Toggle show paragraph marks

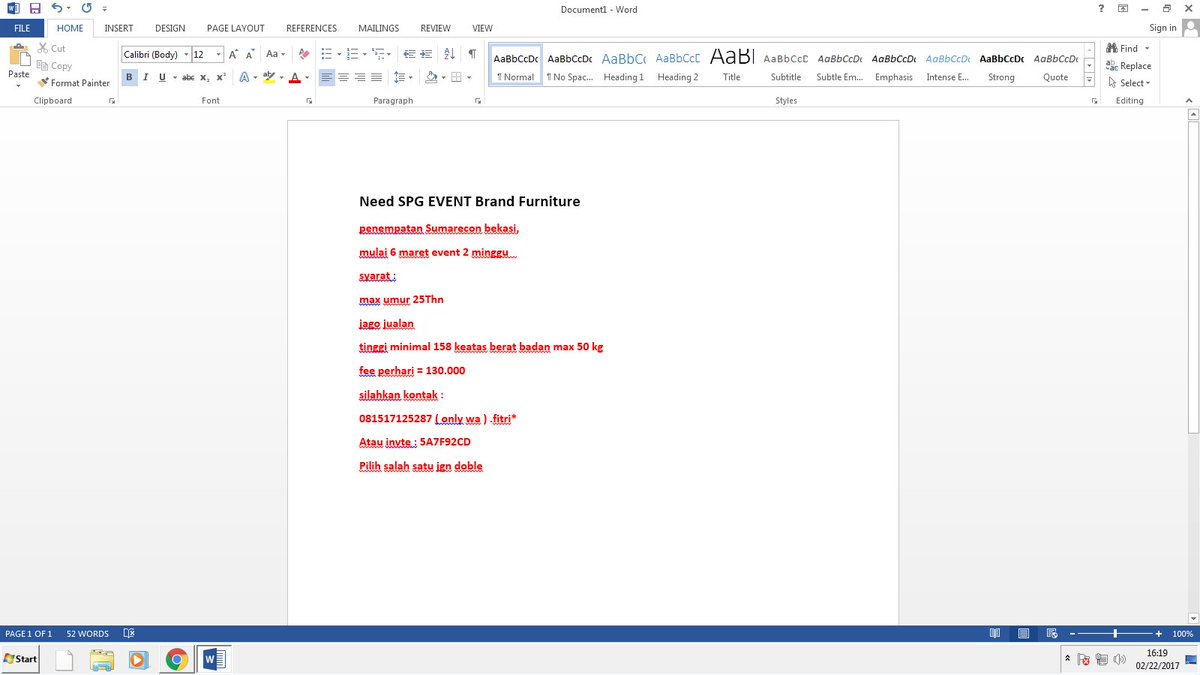(471, 54)
